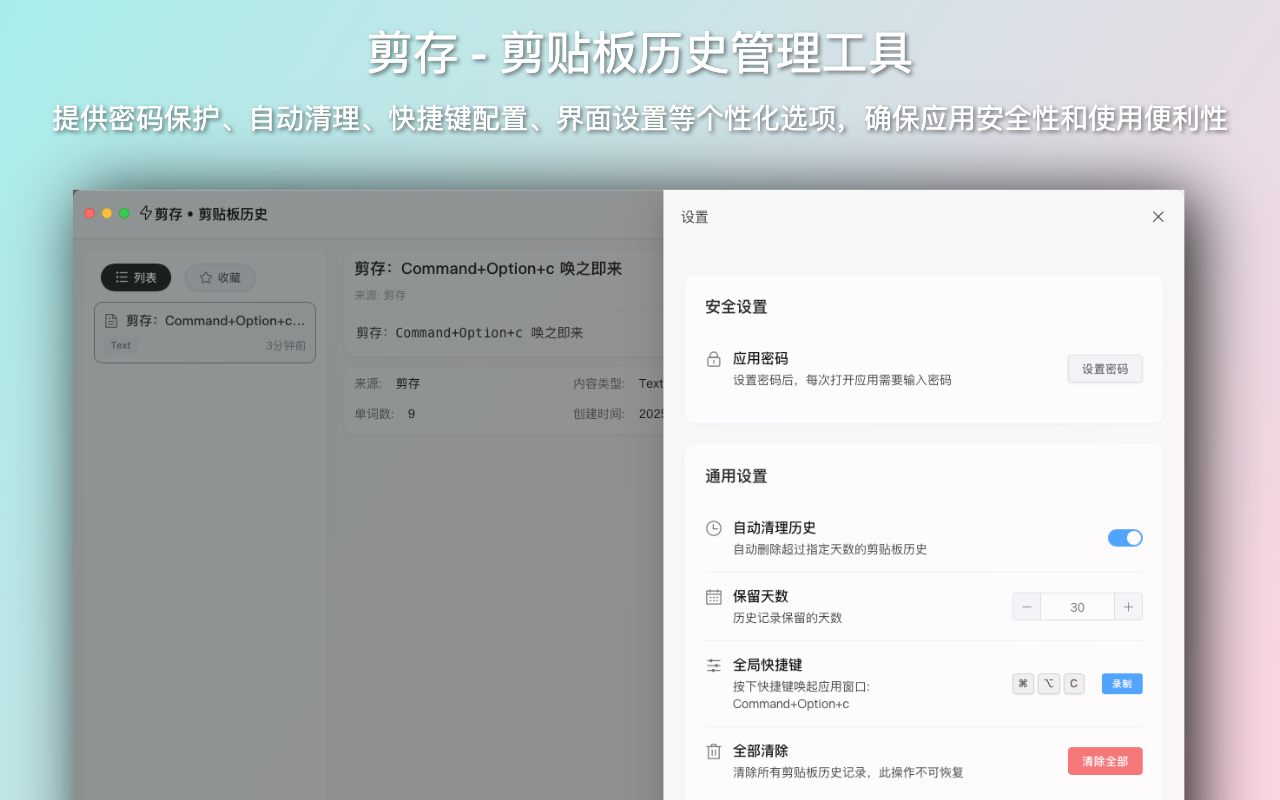Decrease 保留天数 with the minus stepper
The height and width of the screenshot is (800, 1280).
[x=1026, y=606]
